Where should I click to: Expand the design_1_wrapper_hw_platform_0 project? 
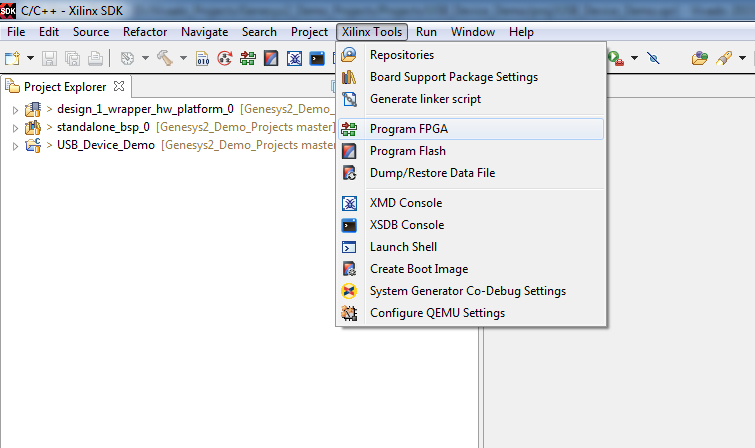pyautogui.click(x=15, y=110)
